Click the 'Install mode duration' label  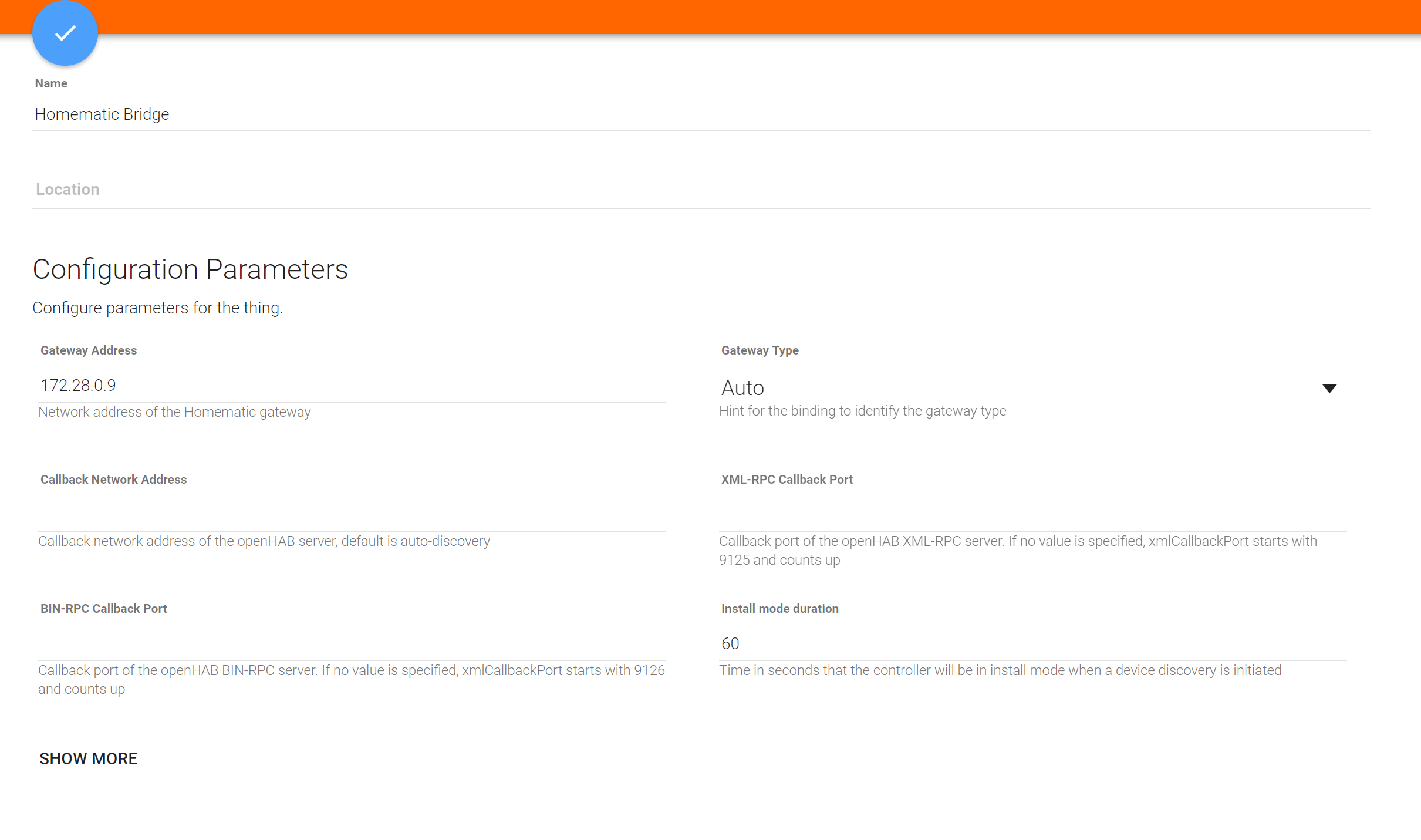coord(779,609)
